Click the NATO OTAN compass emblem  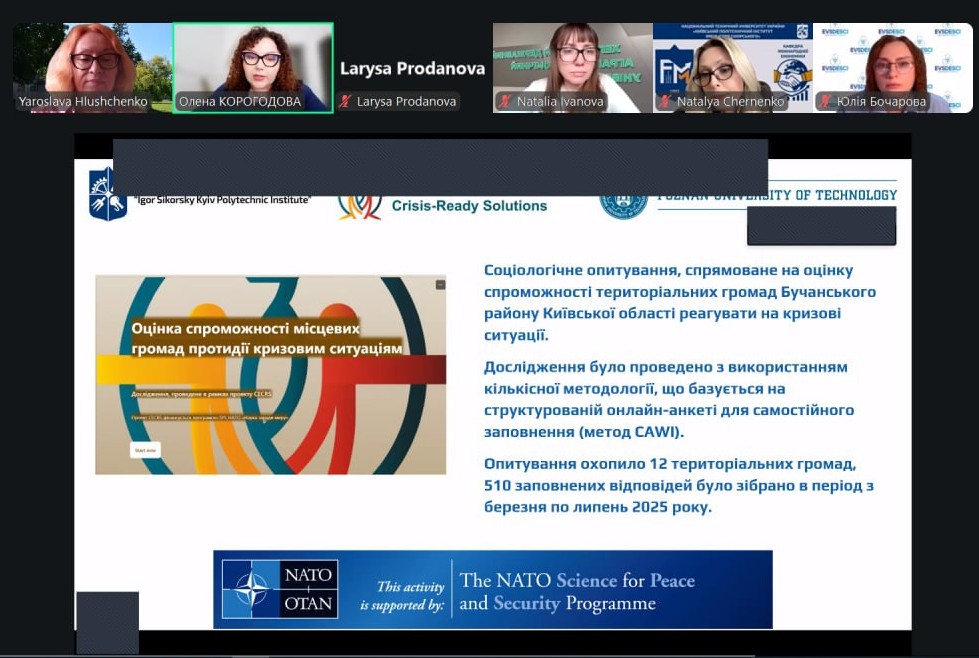tap(251, 589)
